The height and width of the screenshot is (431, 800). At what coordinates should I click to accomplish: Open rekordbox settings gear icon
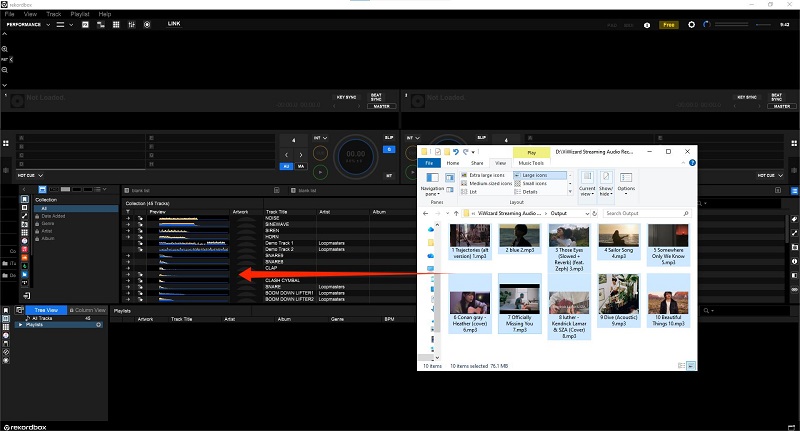click(691, 24)
